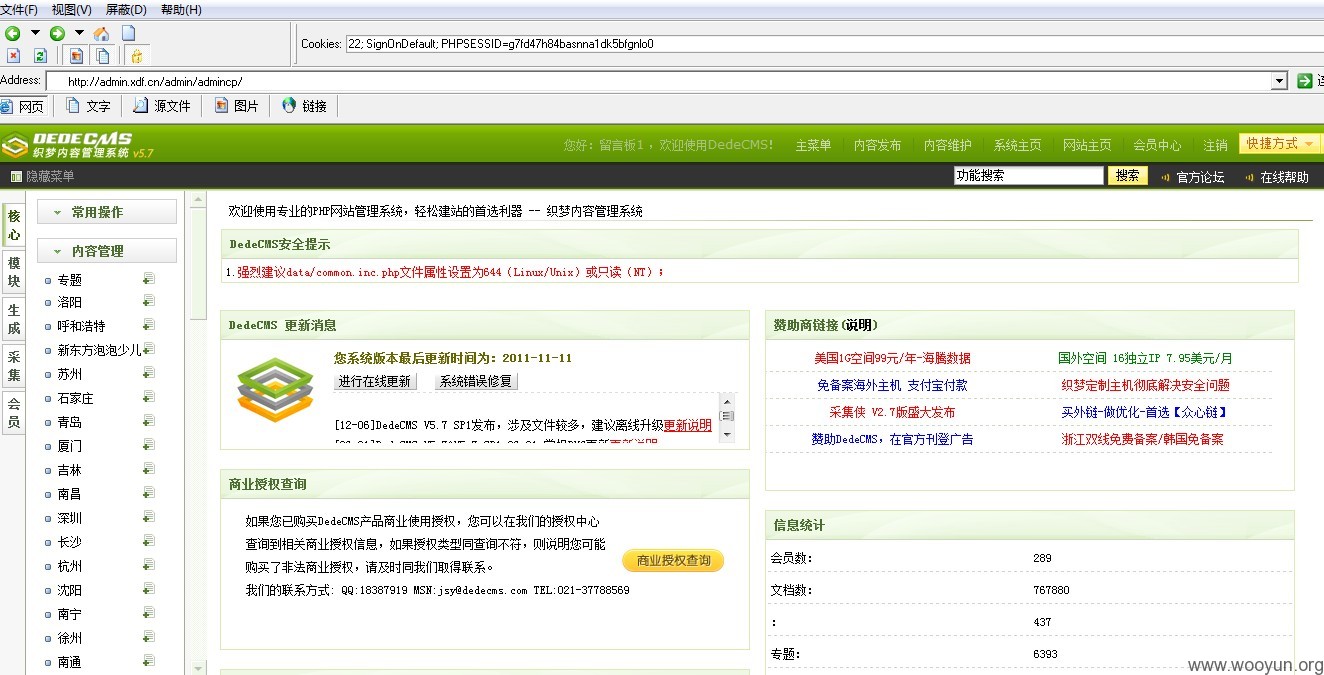Click the yellow 商业授权查询 button
This screenshot has width=1324, height=675.
[673, 560]
